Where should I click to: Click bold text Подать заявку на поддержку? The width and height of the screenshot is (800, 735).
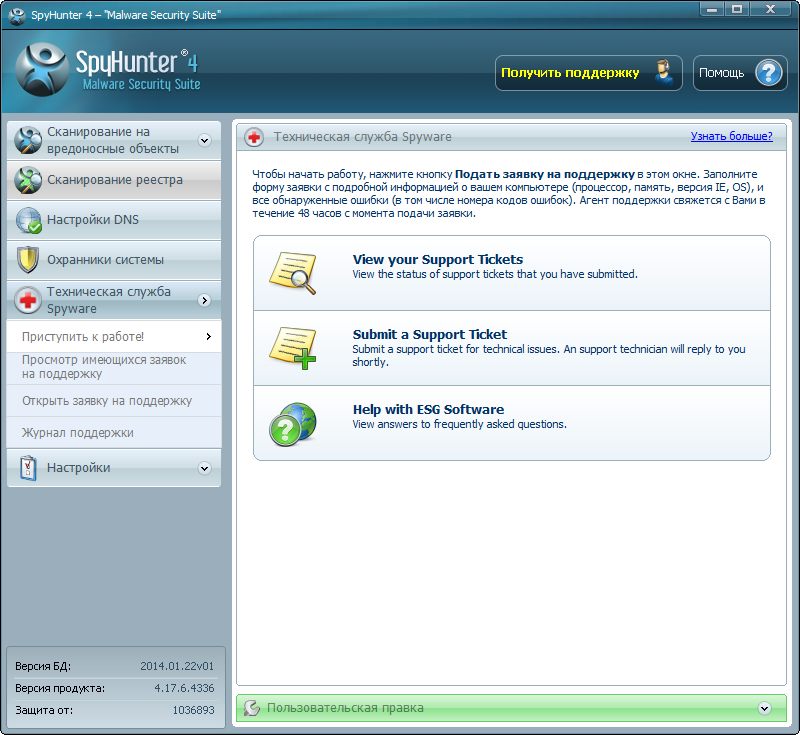544,174
